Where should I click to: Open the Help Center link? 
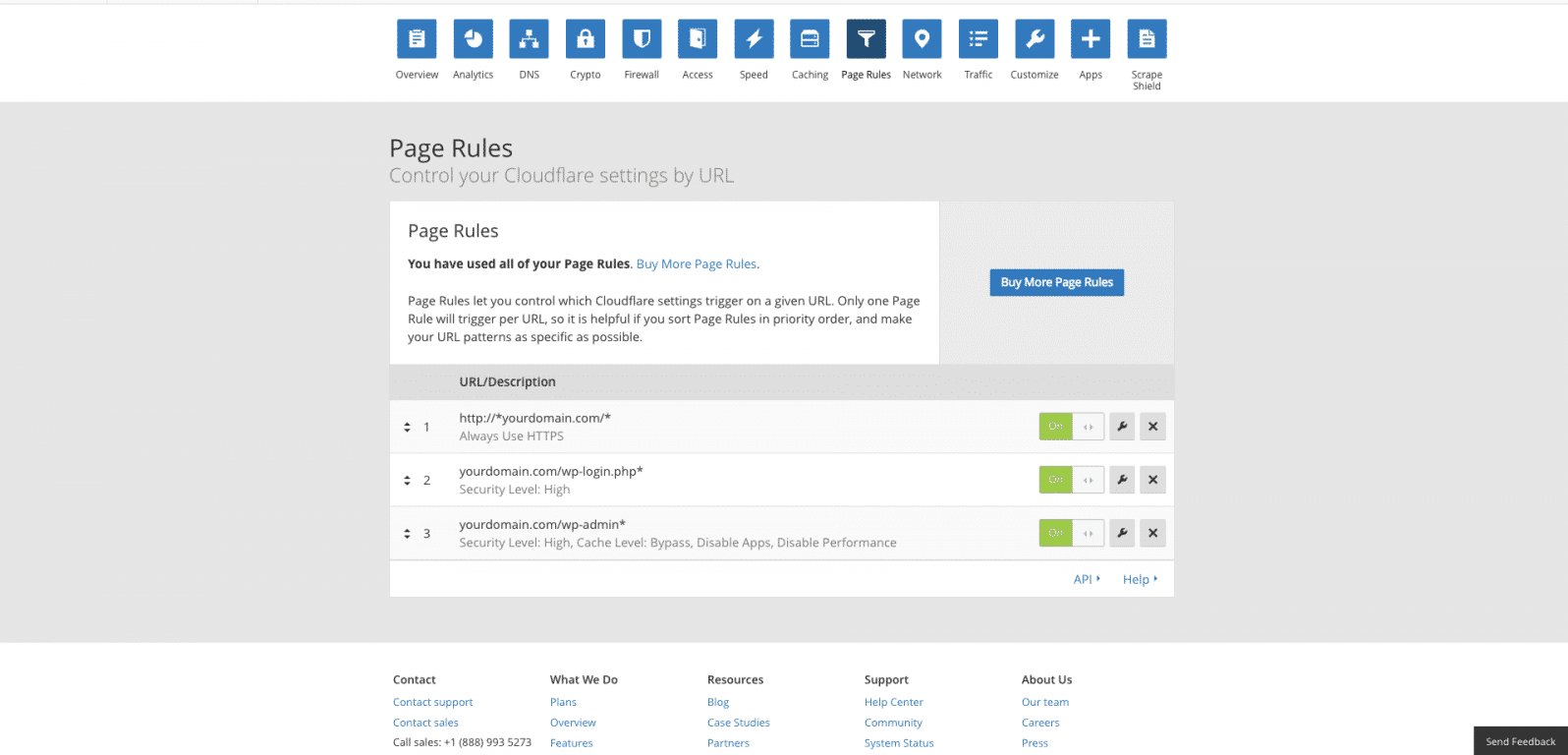click(x=894, y=702)
